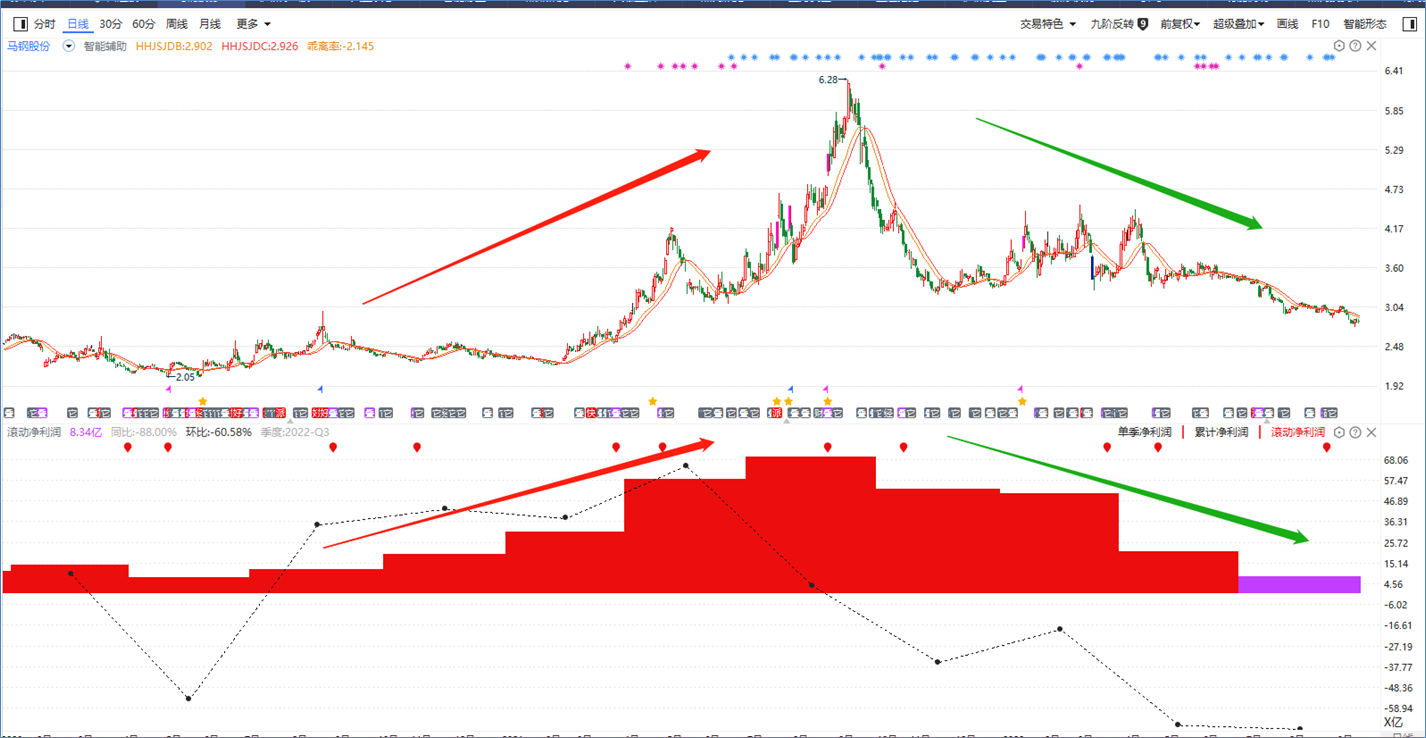
Task: Click the HHJSJDB:2.902 value
Action: (174, 46)
